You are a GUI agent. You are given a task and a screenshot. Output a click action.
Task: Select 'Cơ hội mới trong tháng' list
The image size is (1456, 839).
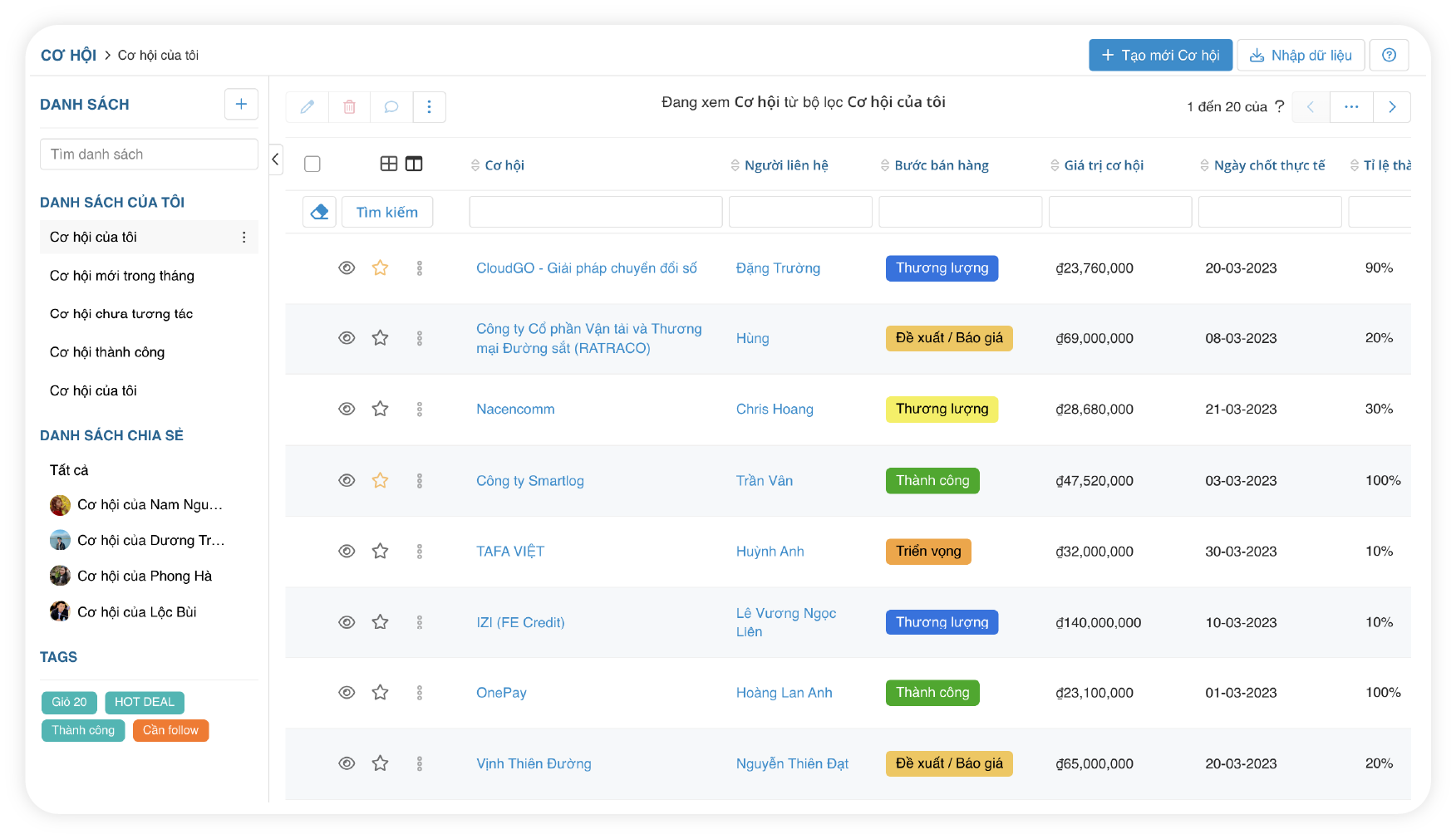pos(122,276)
